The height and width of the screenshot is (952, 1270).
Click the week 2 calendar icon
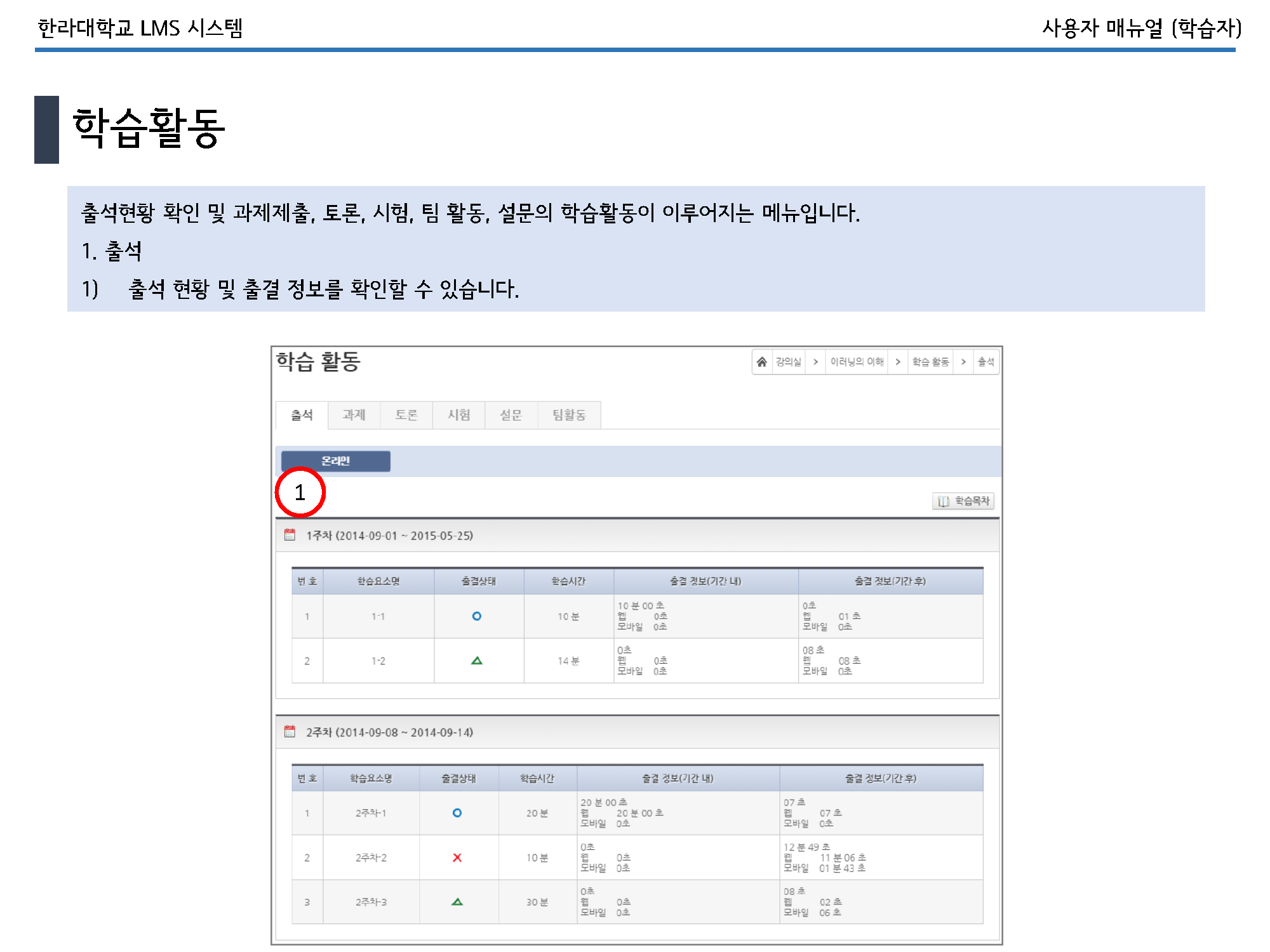tap(290, 732)
